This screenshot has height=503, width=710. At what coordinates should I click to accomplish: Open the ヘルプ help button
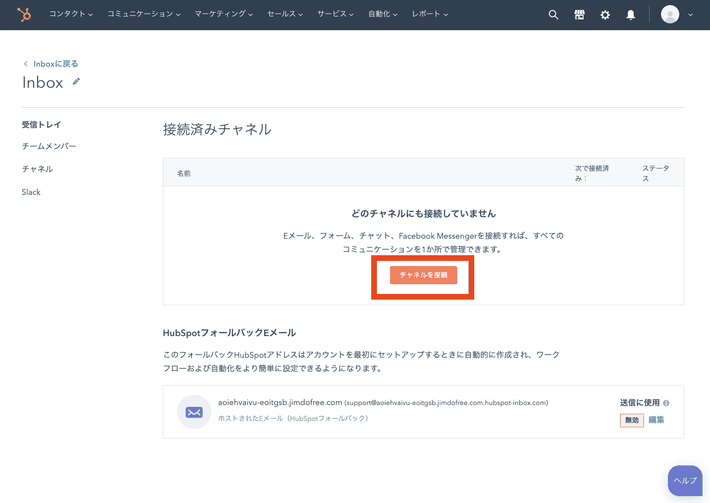[685, 480]
